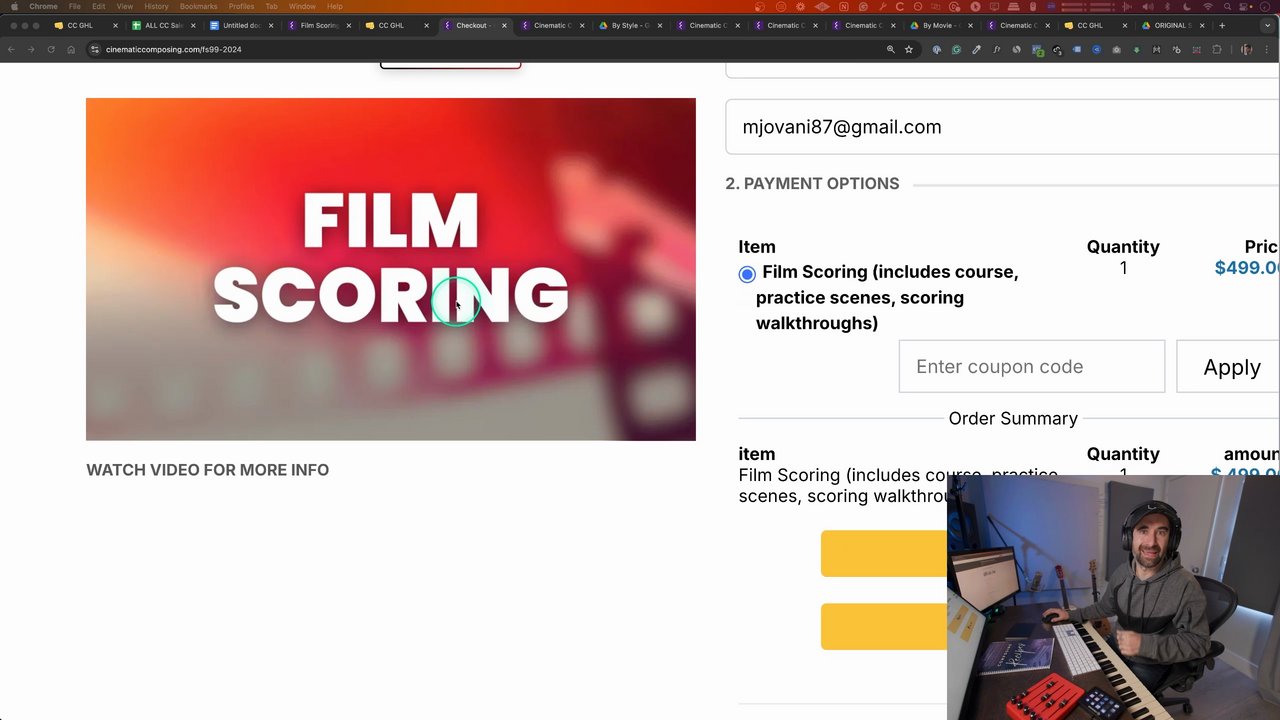
Task: Reload the page with the refresh icon
Action: [x=51, y=49]
